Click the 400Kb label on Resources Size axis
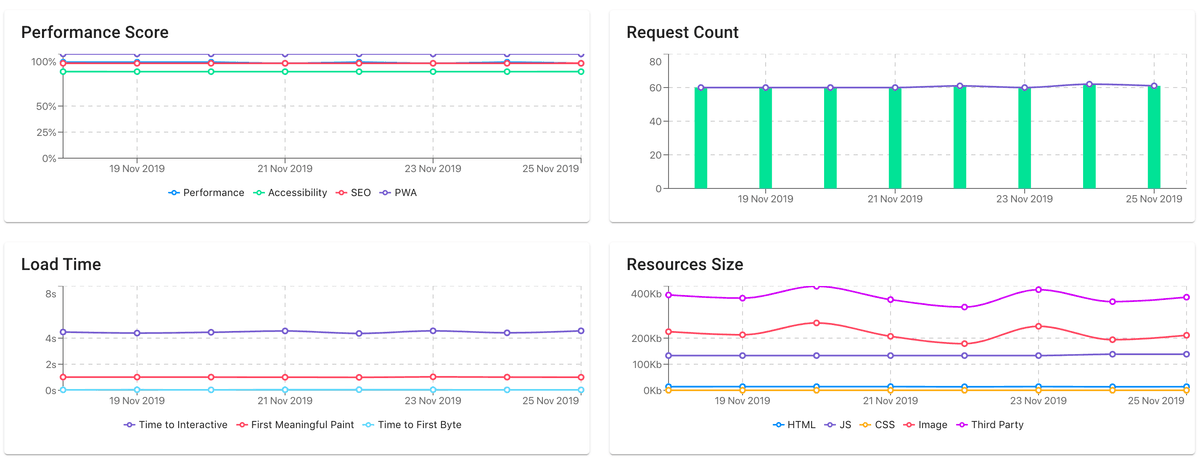1200x461 pixels. pyautogui.click(x=645, y=294)
